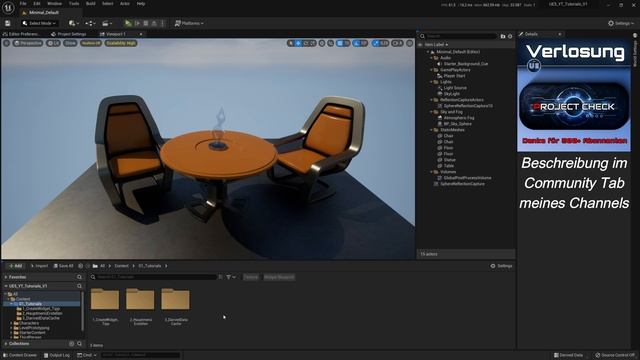Image resolution: width=640 pixels, height=360 pixels.
Task: Open the Platforms dropdown
Action: [x=189, y=23]
